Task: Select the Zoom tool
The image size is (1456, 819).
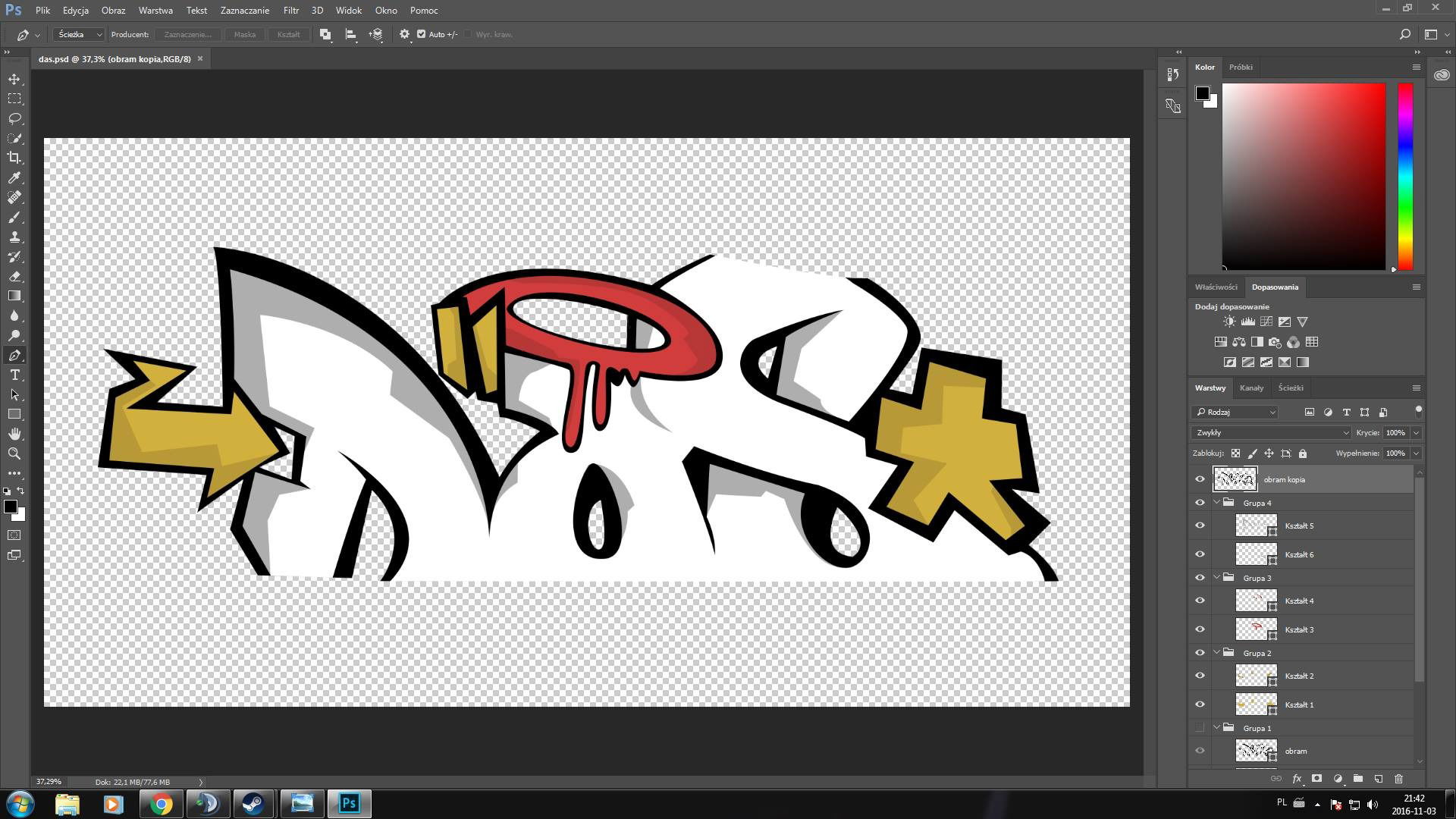Action: point(14,453)
